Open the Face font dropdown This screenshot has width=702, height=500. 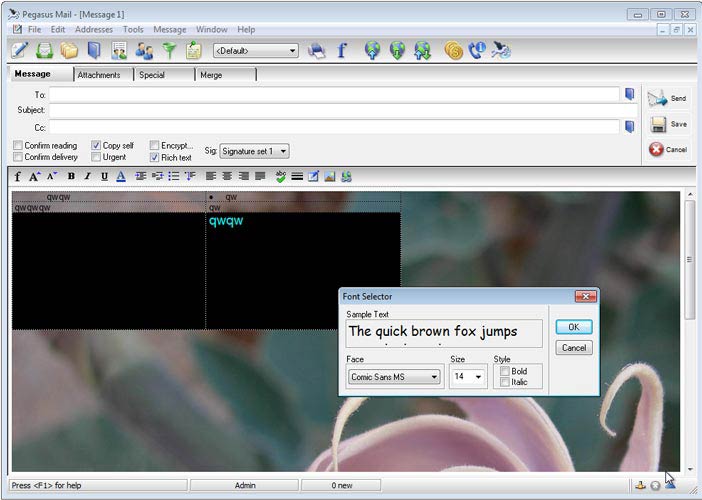(433, 377)
